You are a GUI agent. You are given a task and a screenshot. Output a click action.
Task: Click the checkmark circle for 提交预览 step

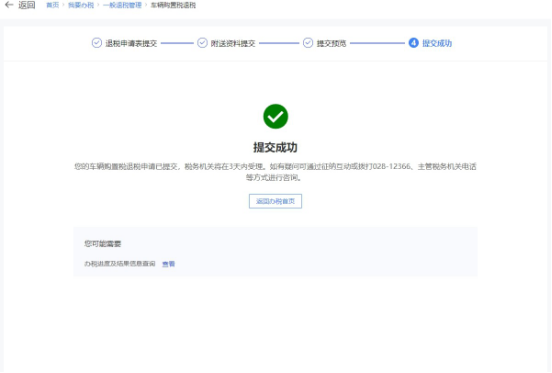click(x=308, y=43)
